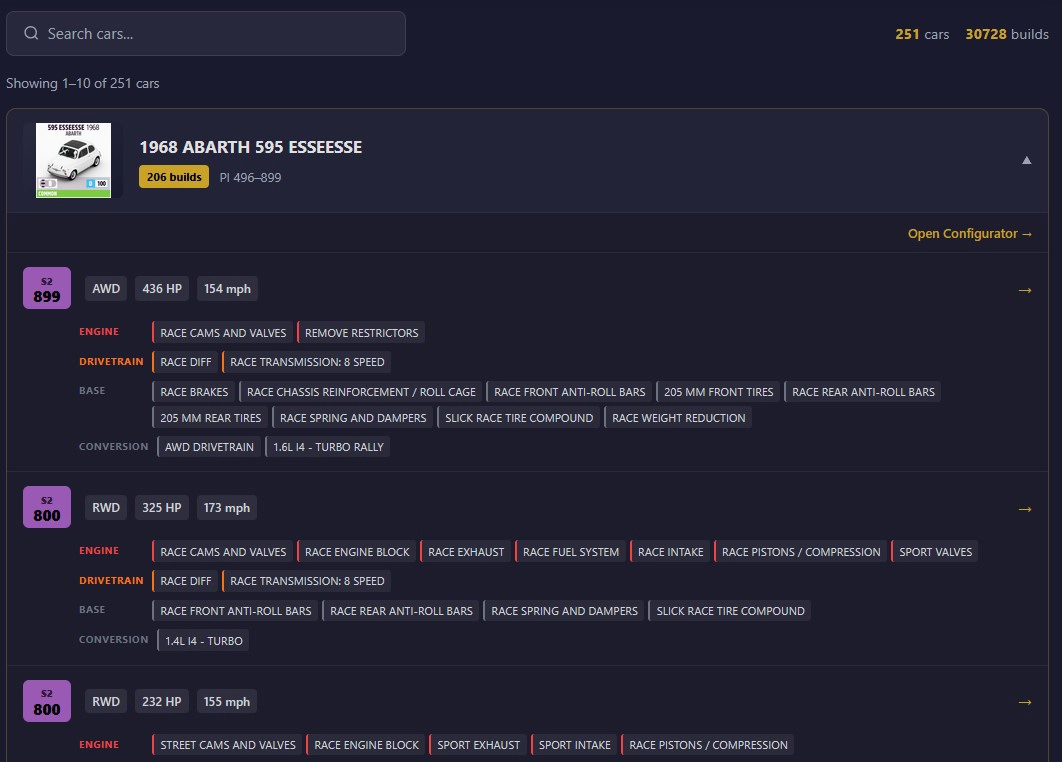
Task: Click the AWD drivetrain chip on the top build
Action: point(105,288)
